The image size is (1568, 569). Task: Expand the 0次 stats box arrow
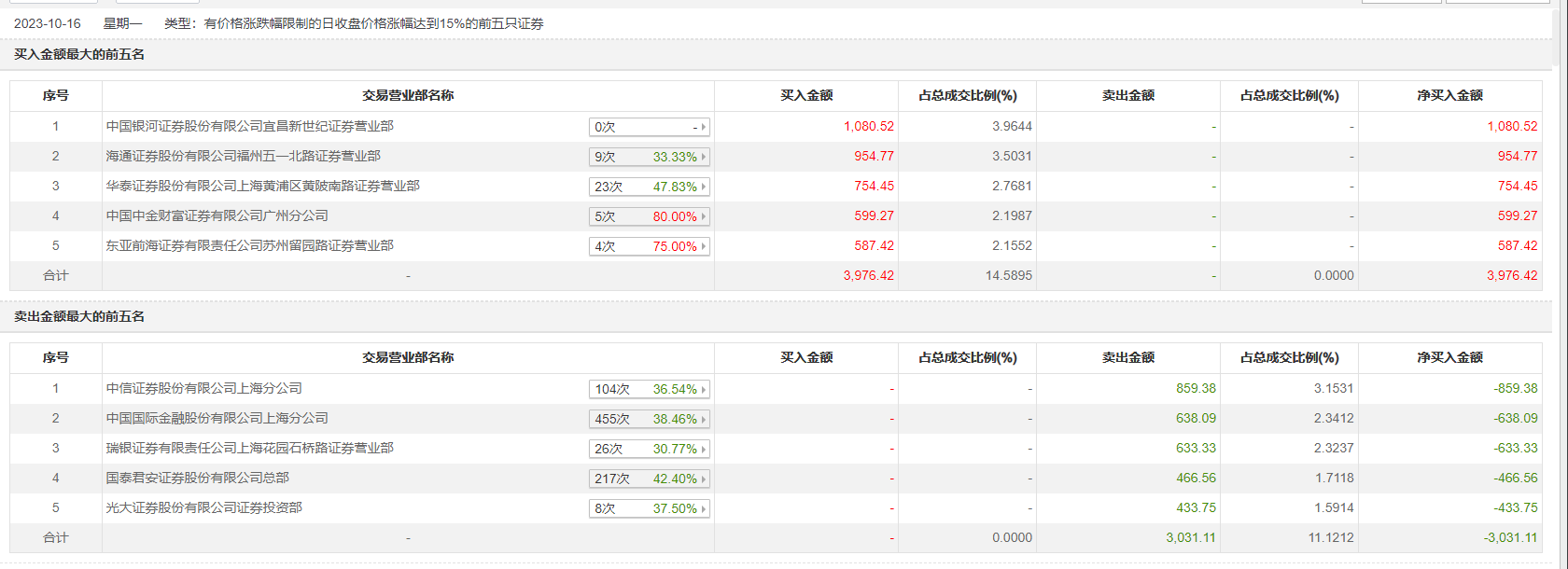(x=703, y=127)
